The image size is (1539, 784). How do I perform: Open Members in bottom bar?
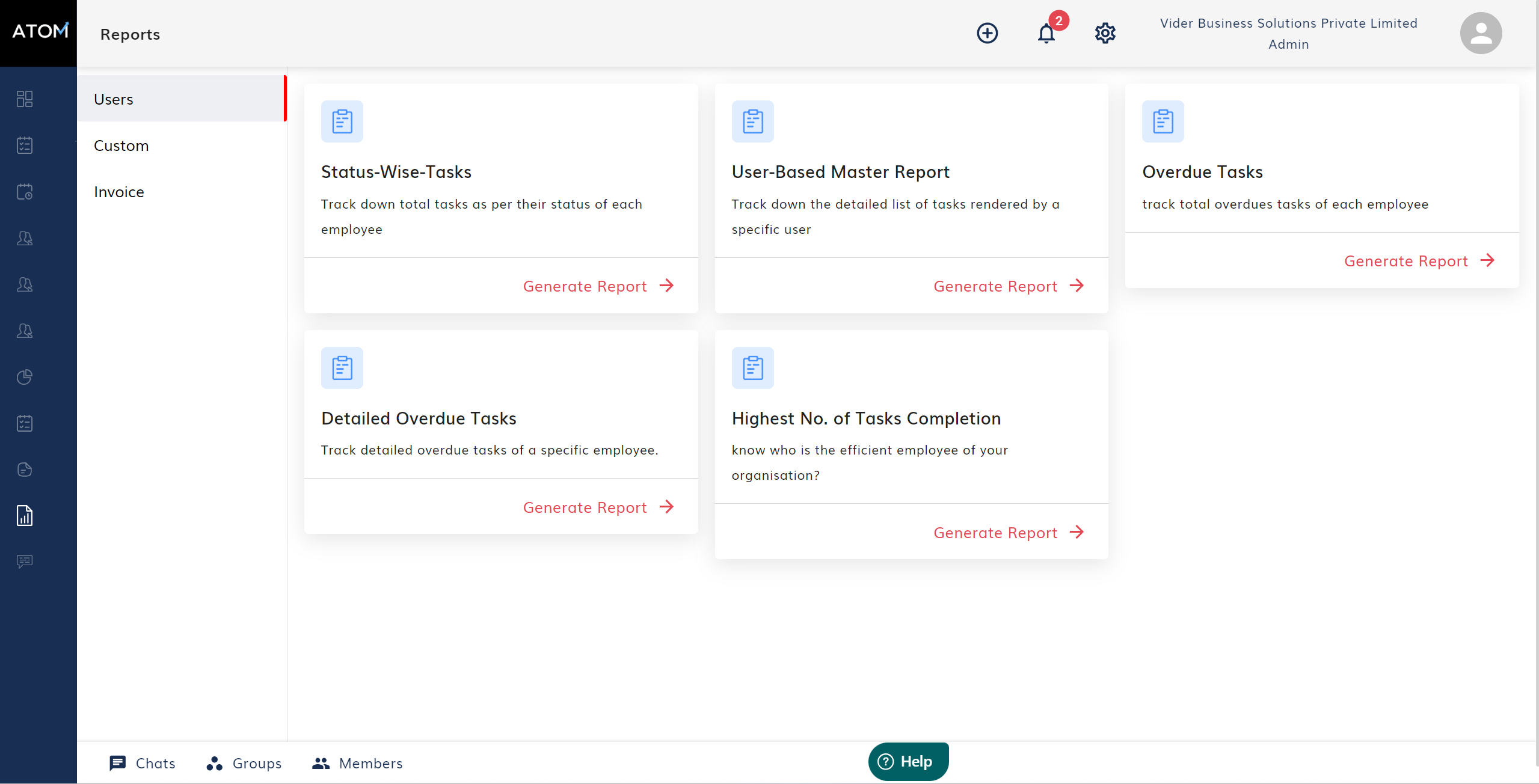(358, 763)
